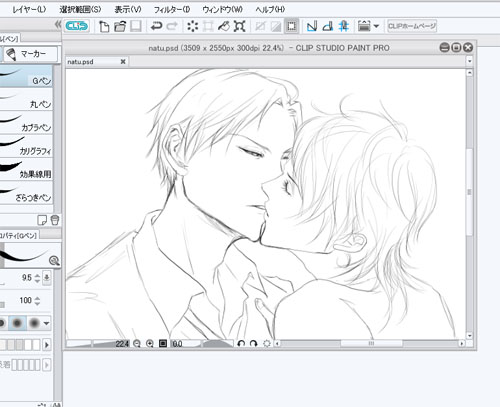Screen dimensions: 500x407
Task: Open the レイヤー(L) menu
Action: 29,9
